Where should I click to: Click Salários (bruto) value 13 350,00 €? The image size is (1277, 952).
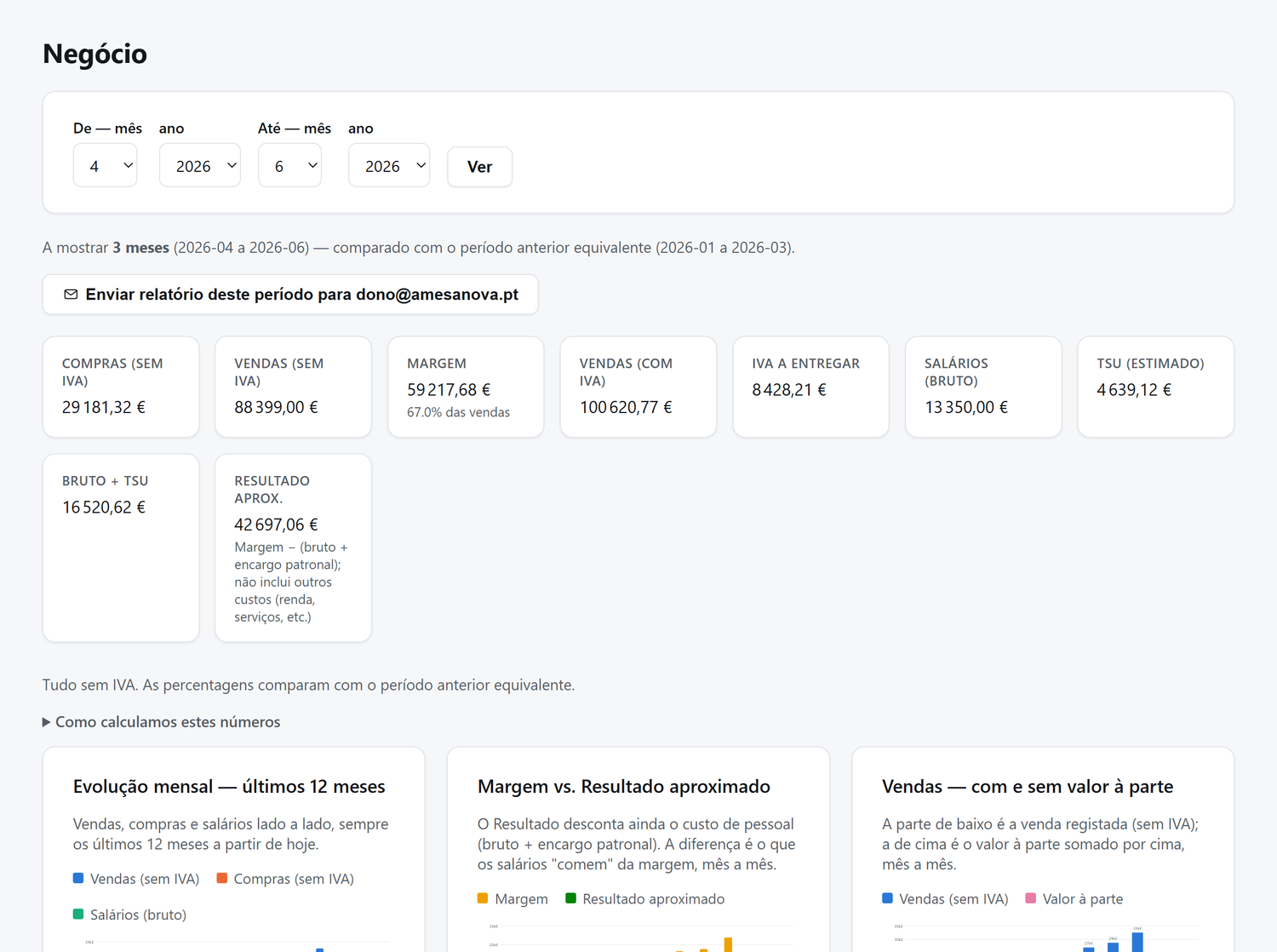966,407
